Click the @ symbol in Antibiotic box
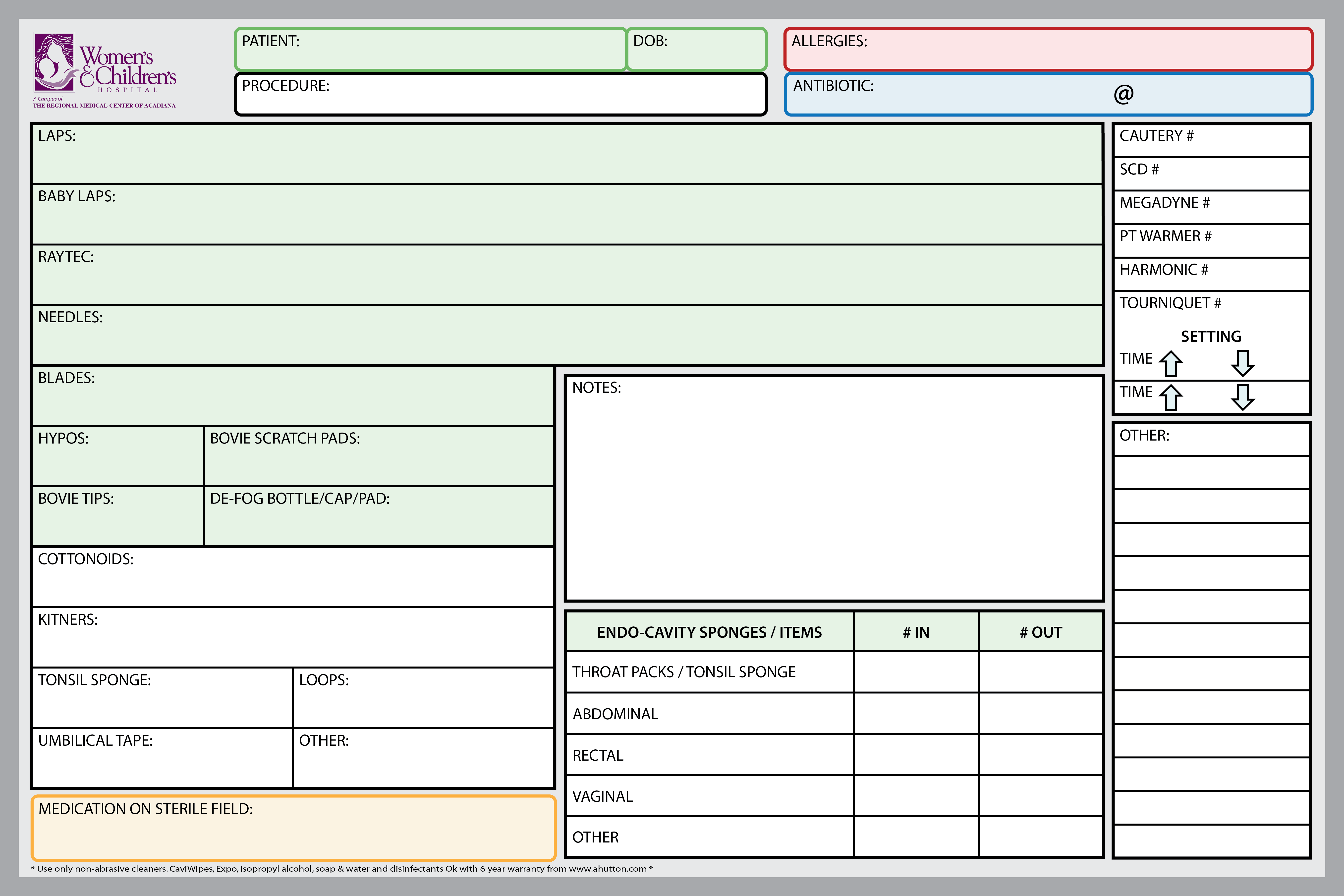The image size is (1344, 896). (1123, 94)
